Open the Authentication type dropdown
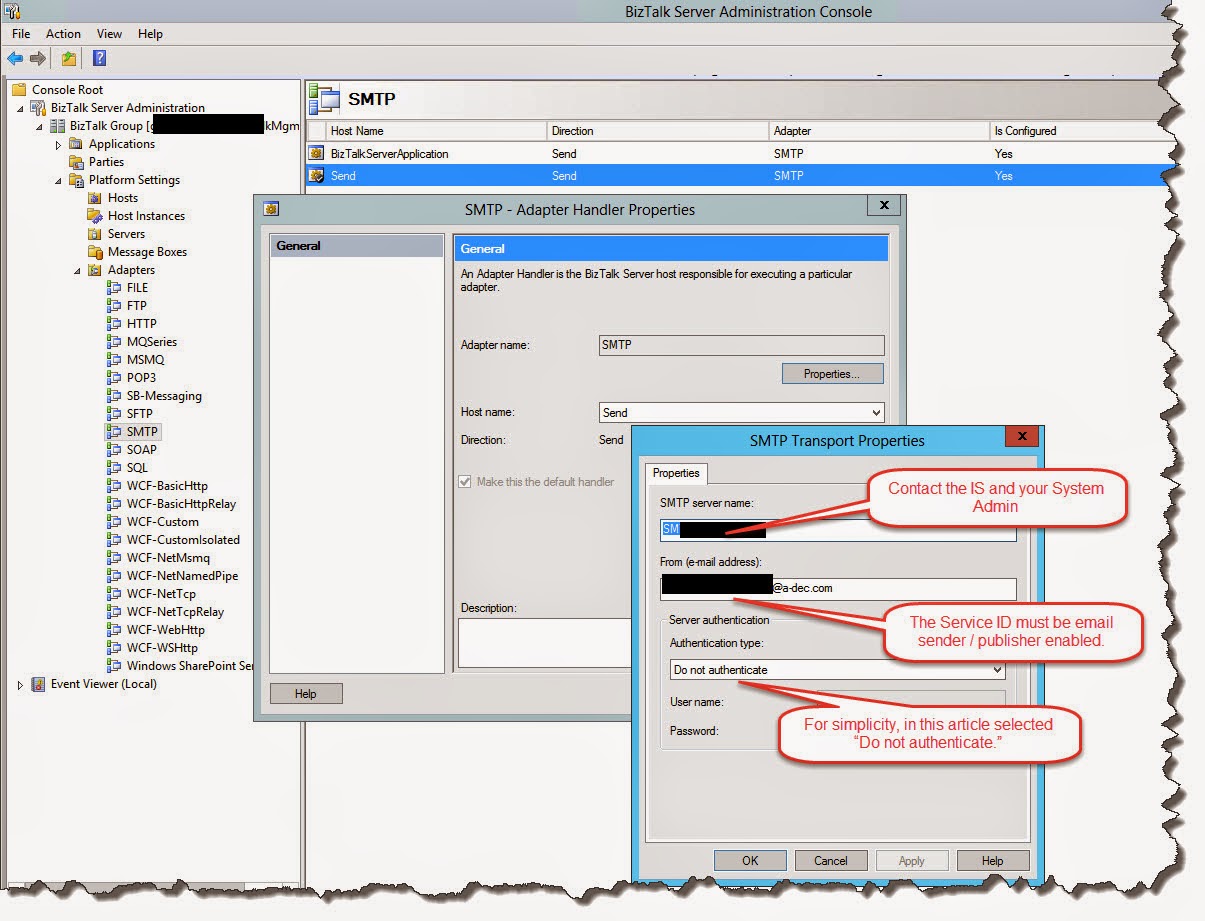 (997, 670)
